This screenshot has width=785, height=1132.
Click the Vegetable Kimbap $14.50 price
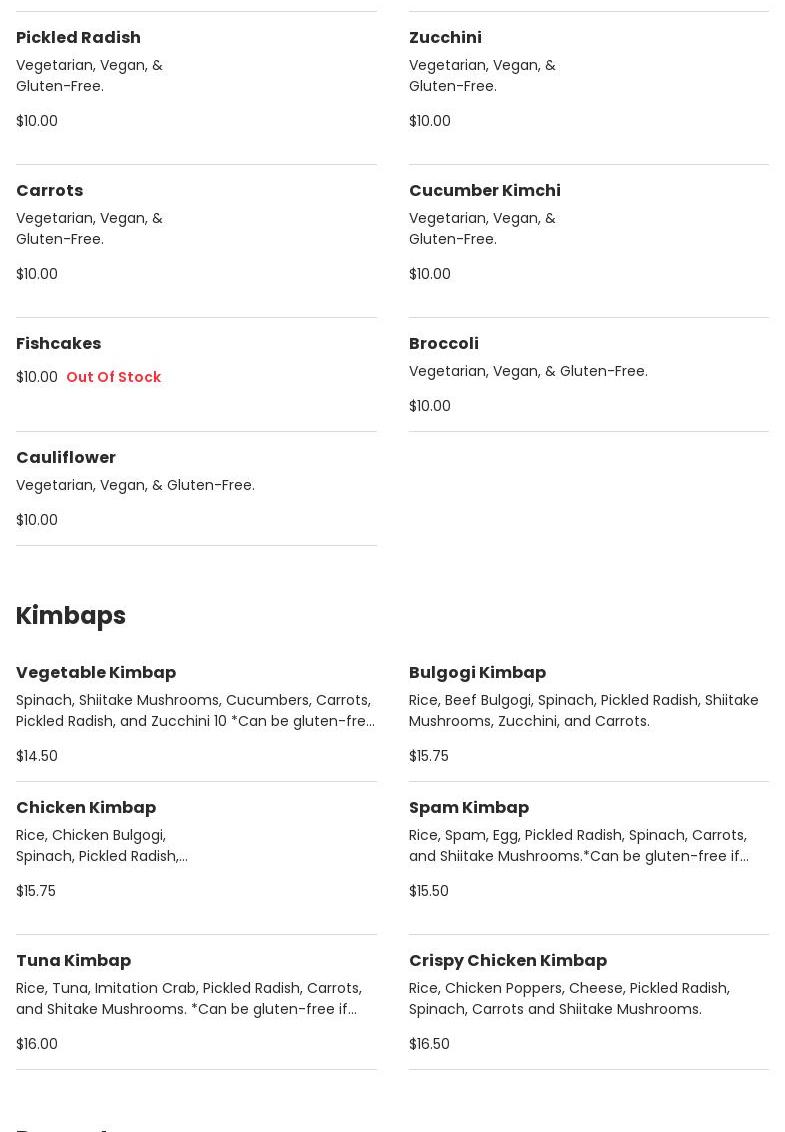coord(37,756)
